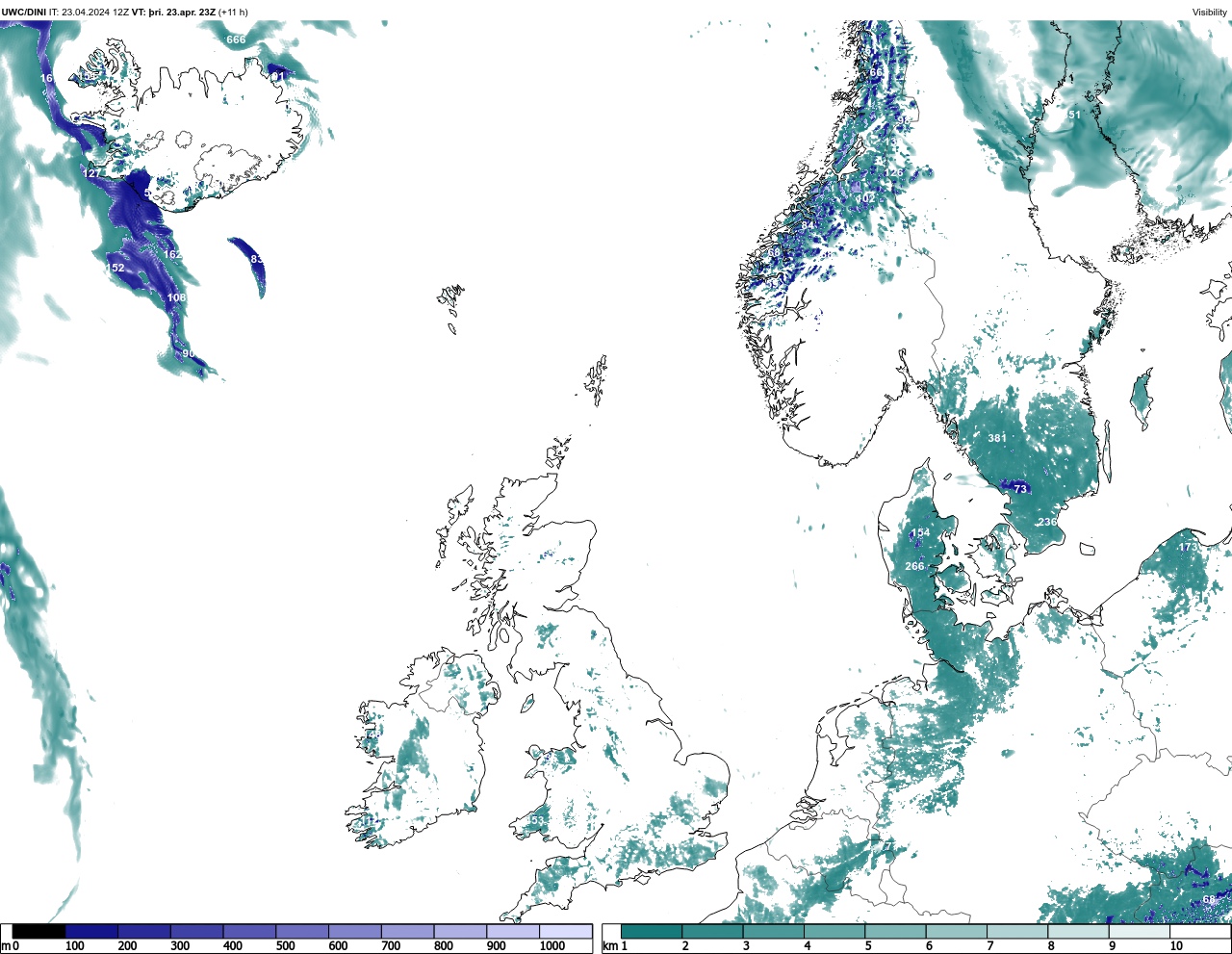Viewport: 1232px width, 954px height.
Task: Click the '(+11 h)' forecast offset text
Action: click(x=232, y=13)
